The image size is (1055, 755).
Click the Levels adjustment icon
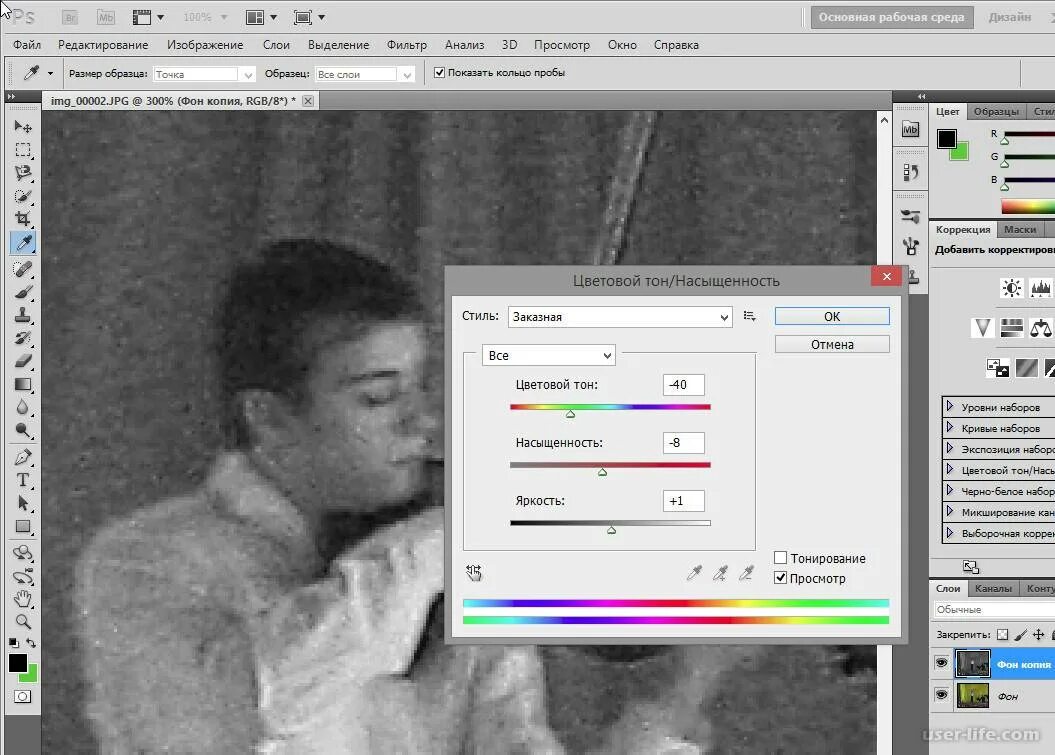(1040, 289)
